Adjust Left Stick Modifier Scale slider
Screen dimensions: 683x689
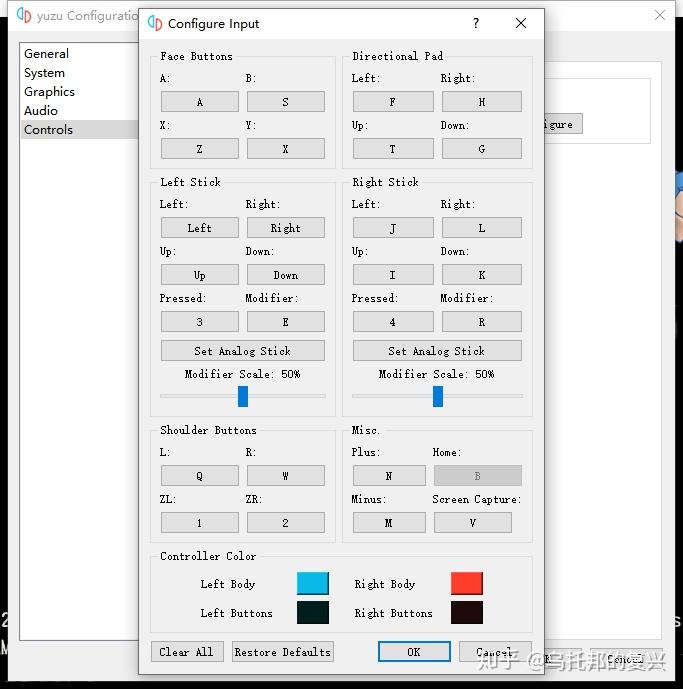[x=243, y=396]
